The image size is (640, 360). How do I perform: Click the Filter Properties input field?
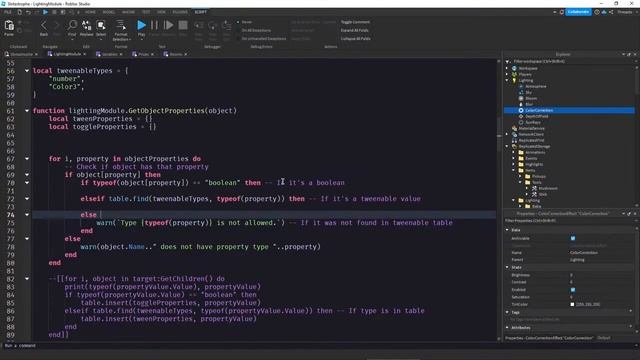[569, 221]
